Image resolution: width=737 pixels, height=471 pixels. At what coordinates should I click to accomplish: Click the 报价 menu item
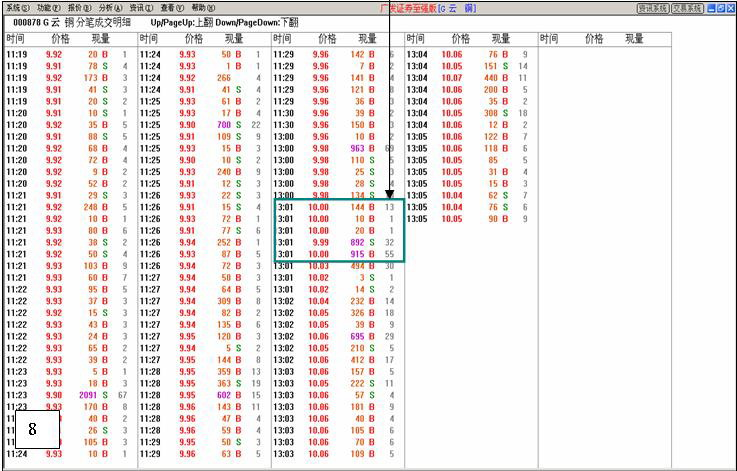click(80, 7)
